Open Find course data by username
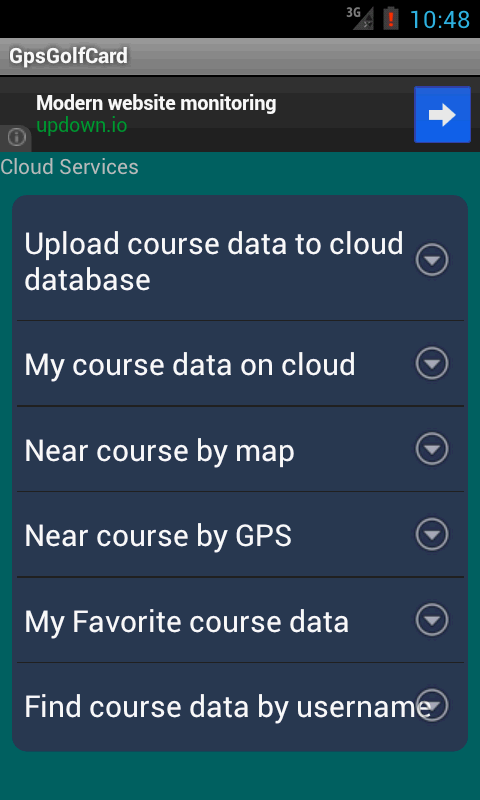 coord(240,706)
